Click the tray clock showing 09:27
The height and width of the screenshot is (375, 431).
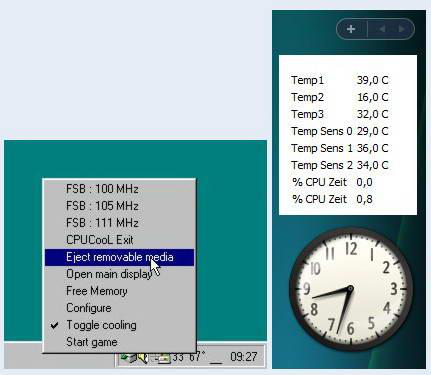coord(244,357)
